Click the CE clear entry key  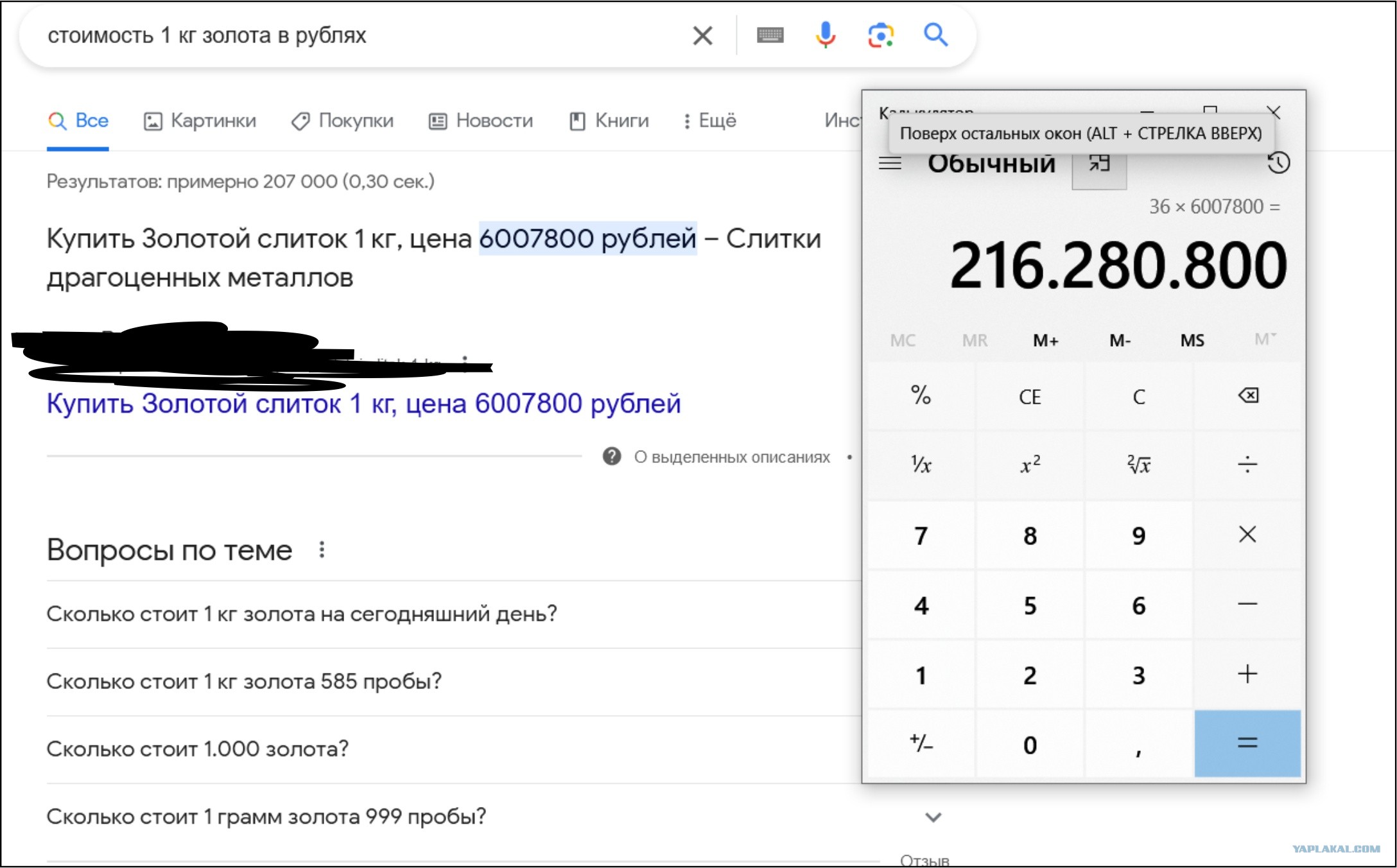click(x=1030, y=395)
